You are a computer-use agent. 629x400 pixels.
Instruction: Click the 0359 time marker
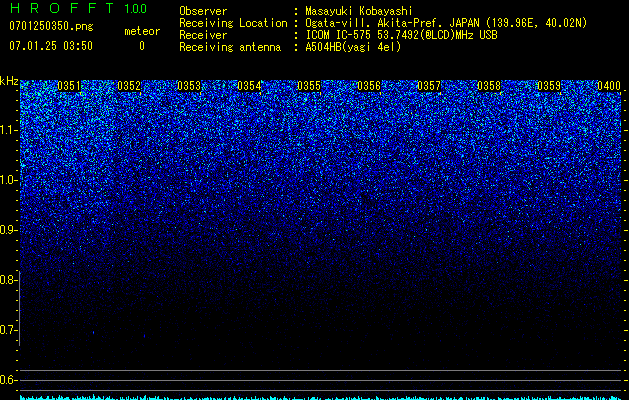coord(549,86)
